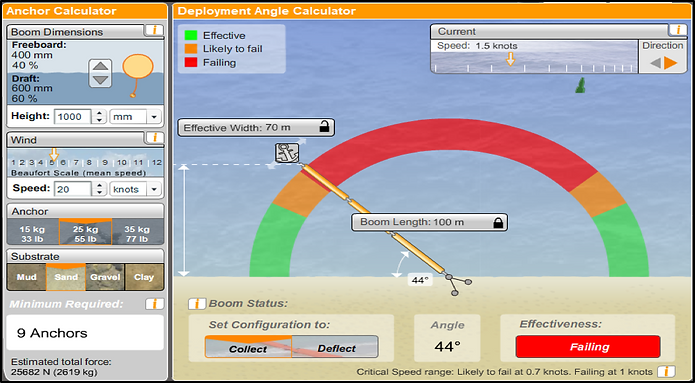Viewport: 695px width, 383px height.
Task: Select Beaufort scale value 12
Action: (x=156, y=163)
